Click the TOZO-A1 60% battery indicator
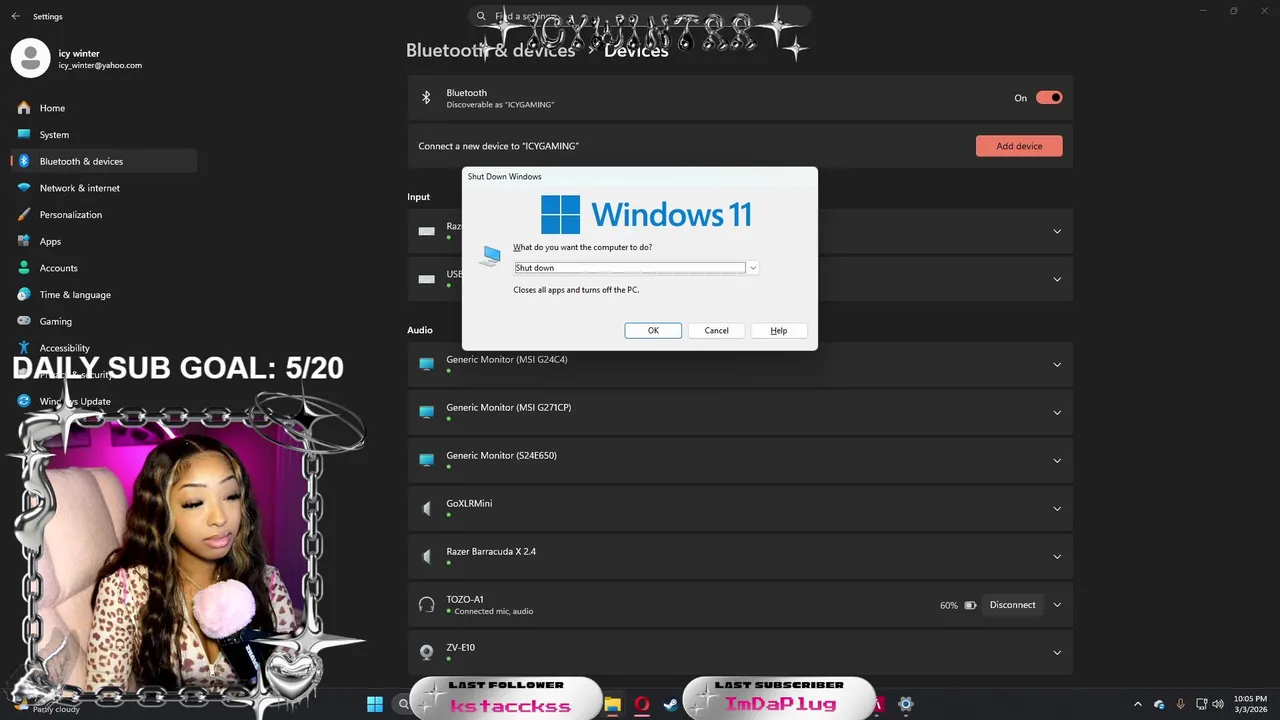The height and width of the screenshot is (720, 1280). pos(958,605)
